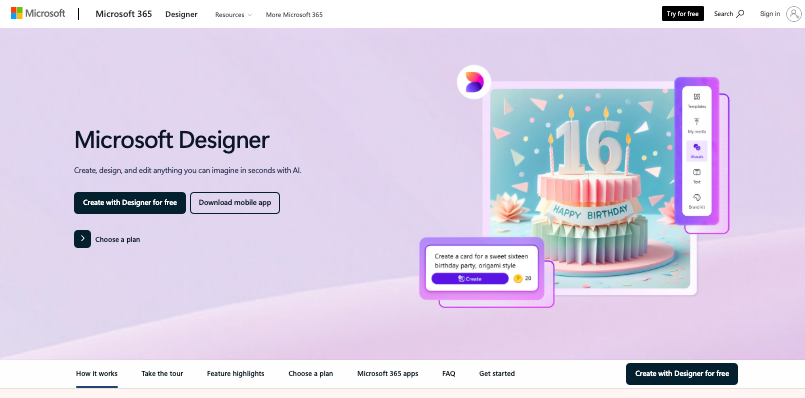Viewport: 805px width, 398px height.
Task: Select the Brand kit icon
Action: coord(697,197)
